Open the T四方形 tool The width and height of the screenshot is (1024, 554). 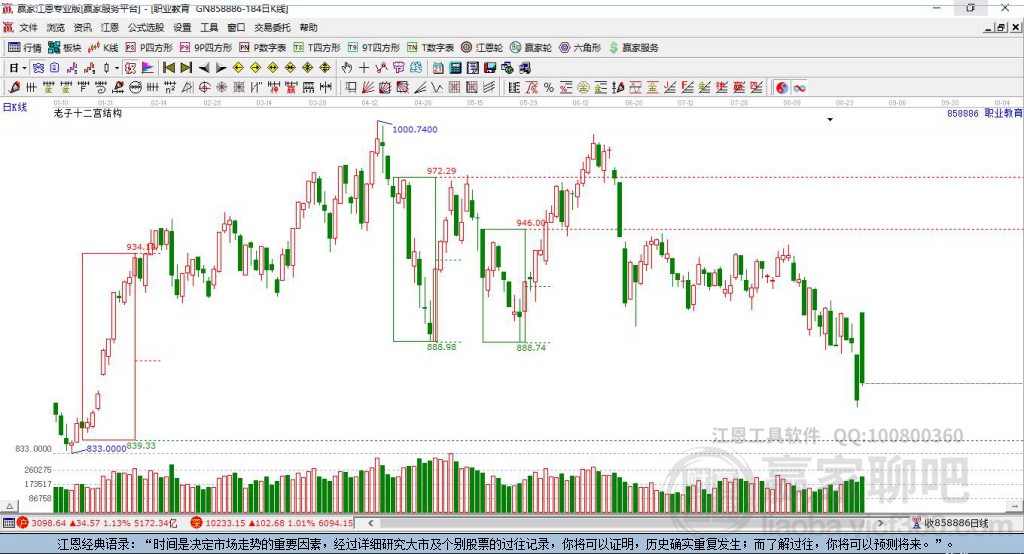(317, 48)
